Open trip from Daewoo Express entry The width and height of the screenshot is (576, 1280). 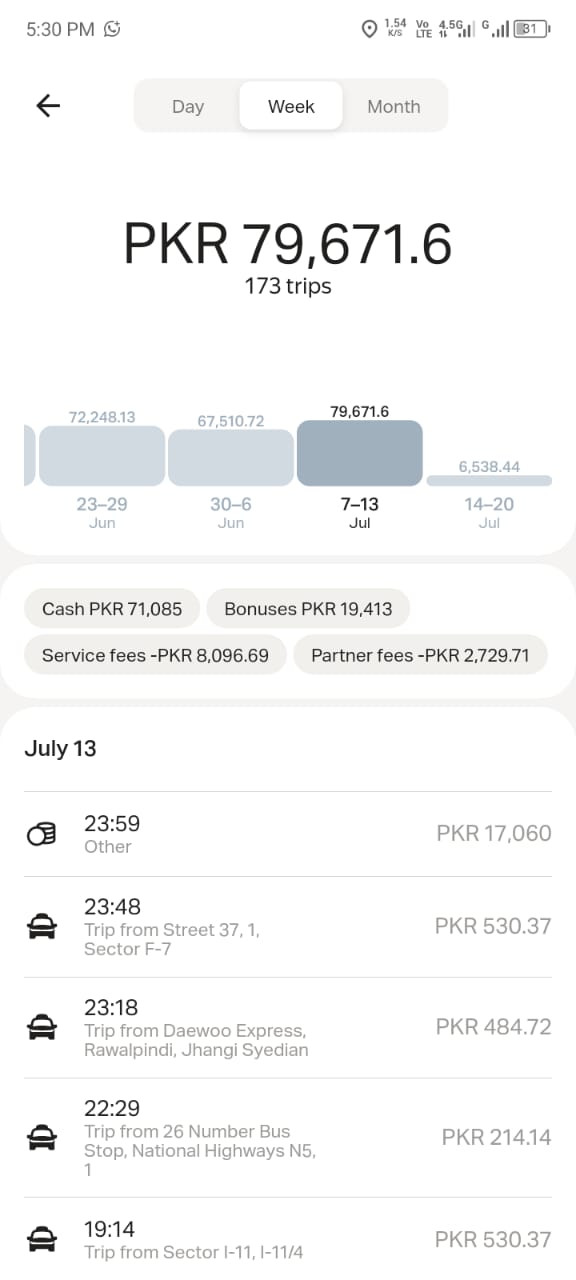point(288,1027)
